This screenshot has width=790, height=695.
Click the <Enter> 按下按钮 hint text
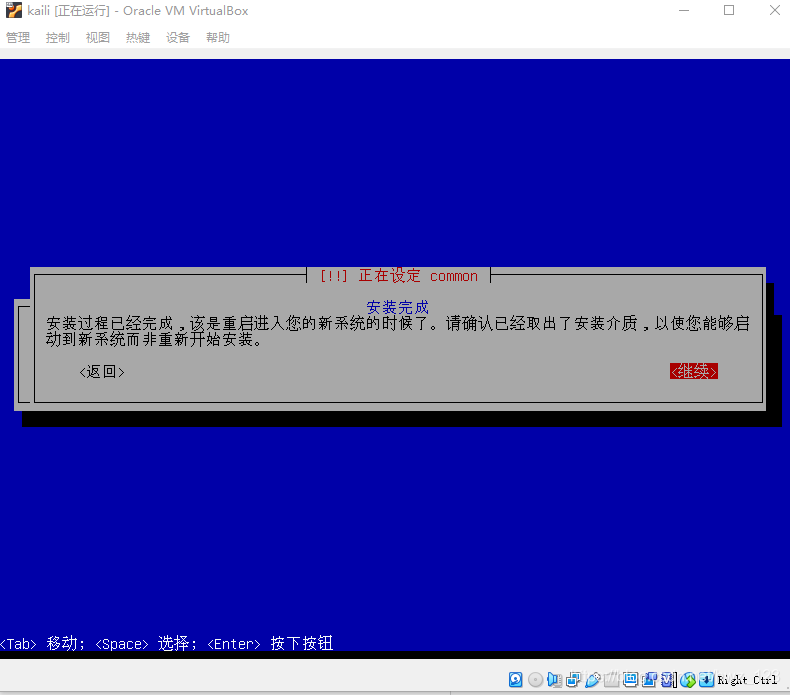(x=270, y=643)
